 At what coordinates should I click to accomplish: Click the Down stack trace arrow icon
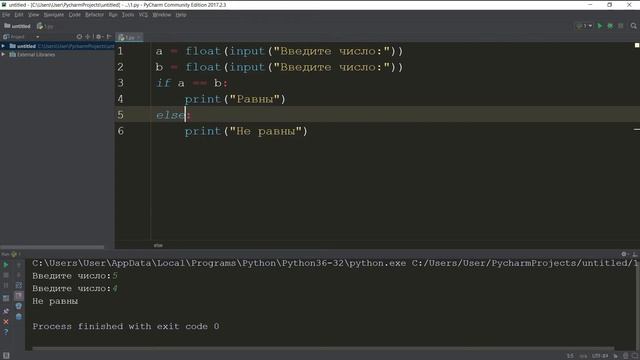coord(19,275)
